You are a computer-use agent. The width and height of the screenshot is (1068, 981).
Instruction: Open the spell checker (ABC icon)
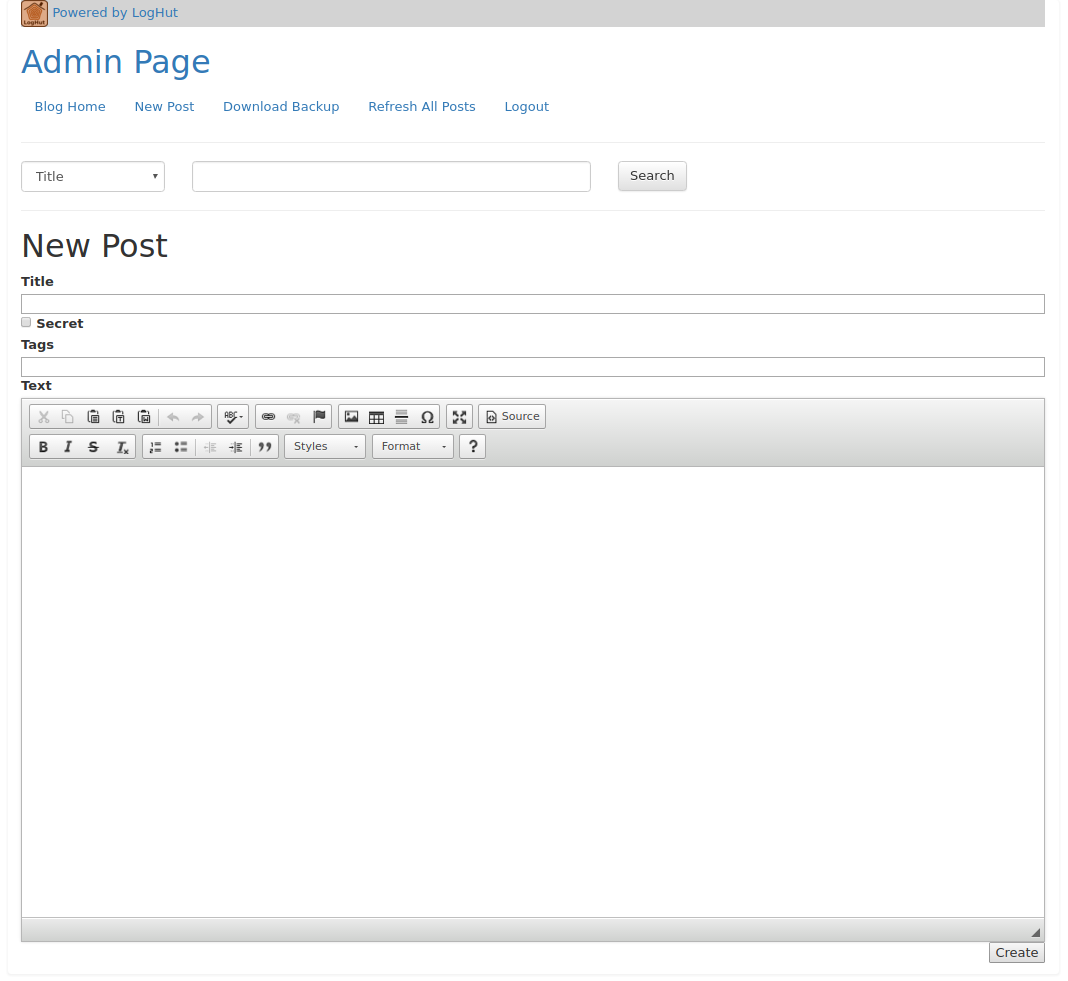(x=231, y=416)
